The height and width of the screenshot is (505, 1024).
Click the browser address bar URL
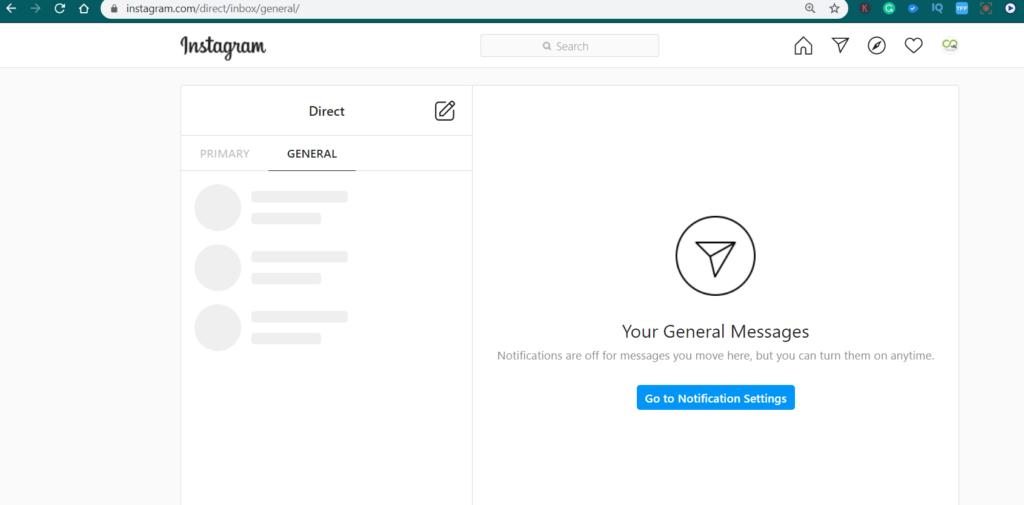pos(212,9)
